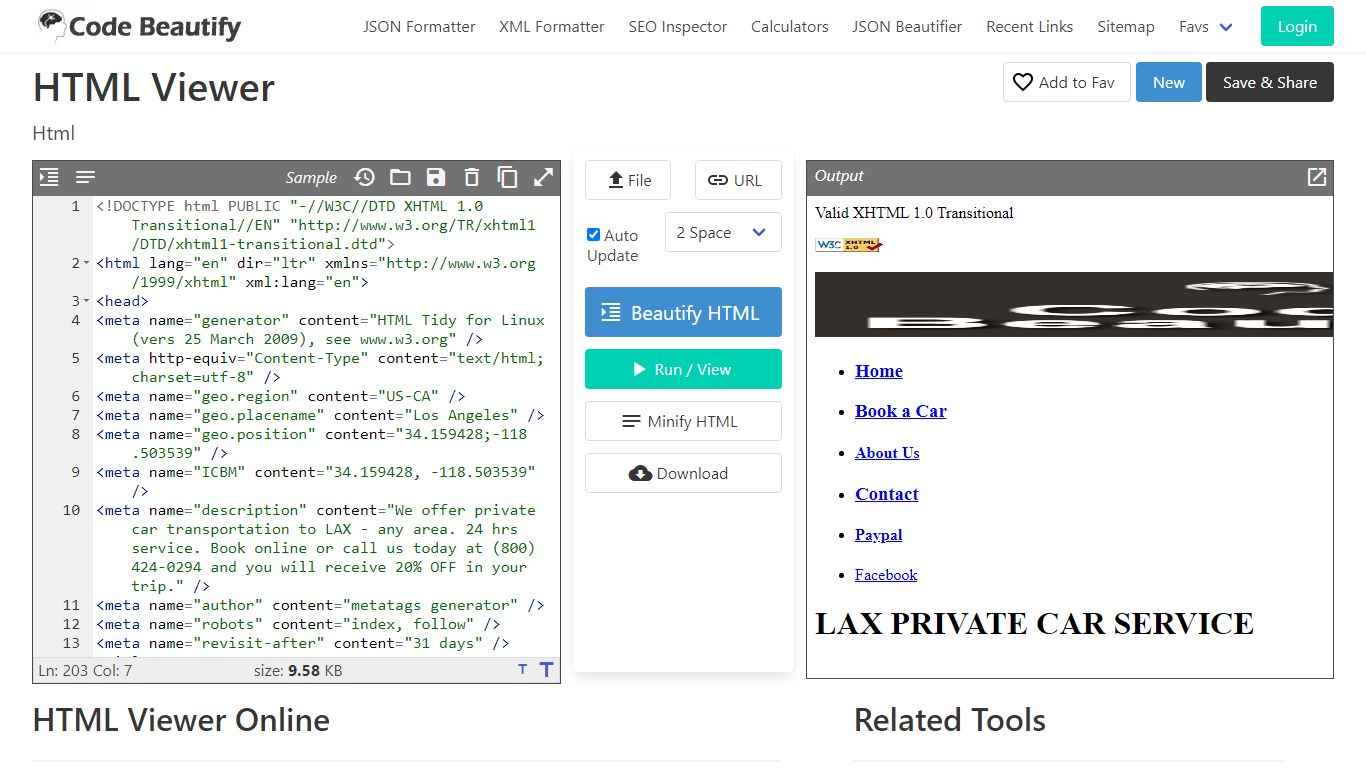1366x768 pixels.
Task: Click Book a Car link in output
Action: [x=901, y=411]
